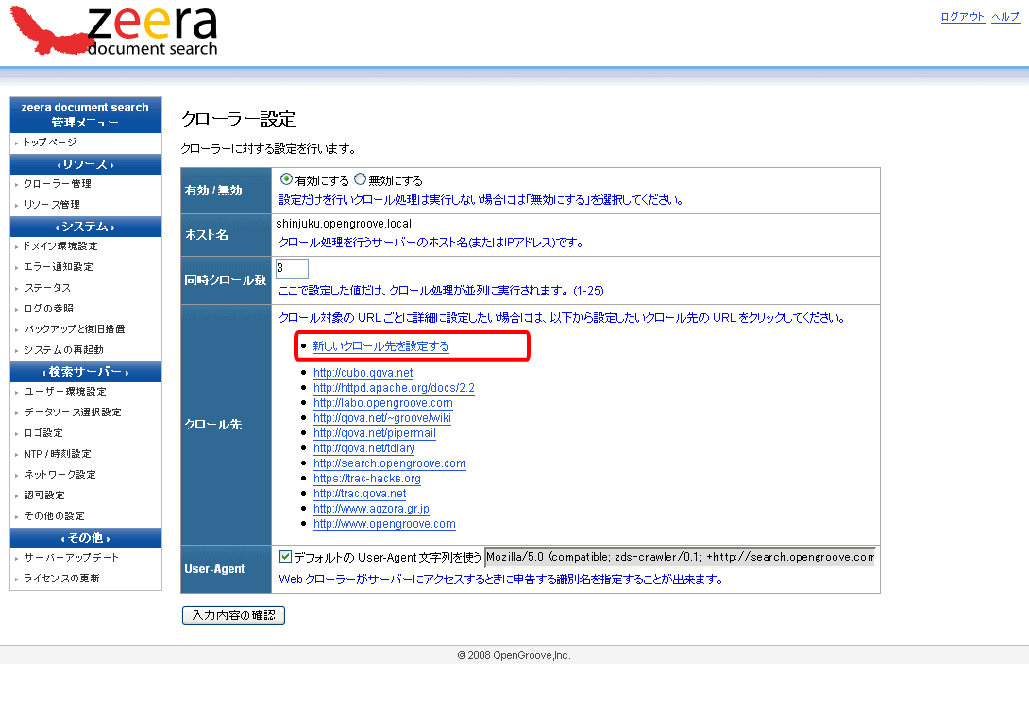
Task: Open 新しいクロール先を設定する link
Action: (381, 346)
